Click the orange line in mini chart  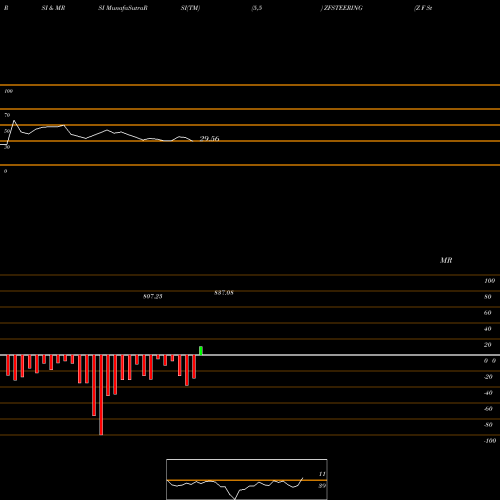pyautogui.click(x=247, y=481)
